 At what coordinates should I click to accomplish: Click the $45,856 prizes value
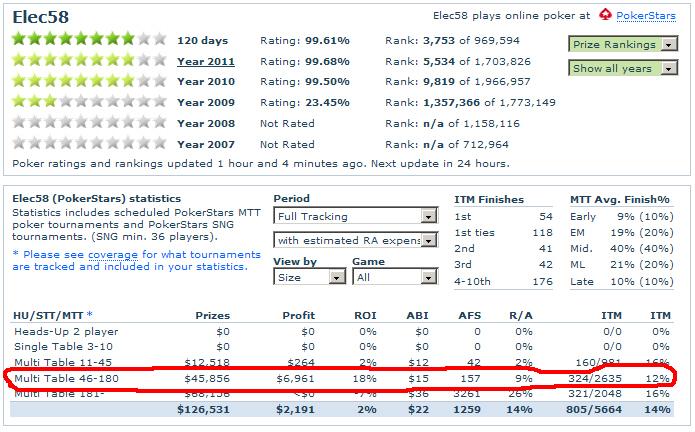pos(207,379)
